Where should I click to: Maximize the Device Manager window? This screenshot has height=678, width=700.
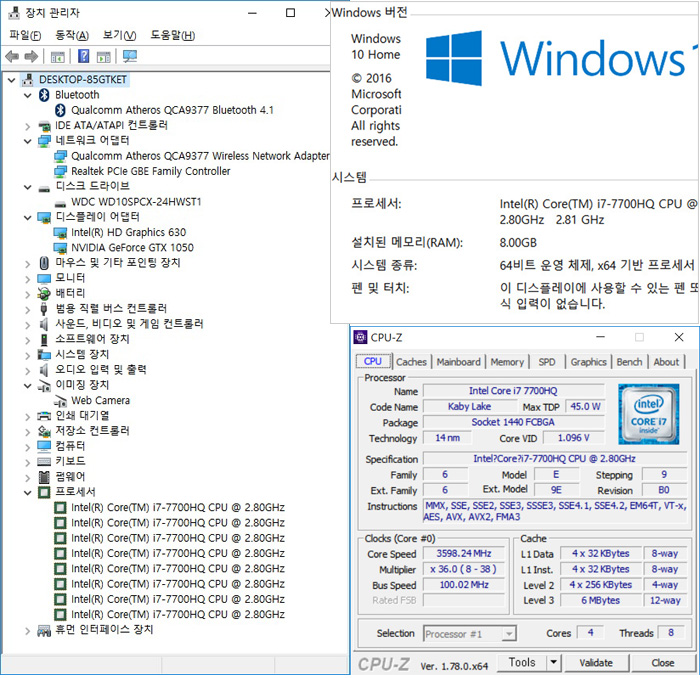pyautogui.click(x=290, y=13)
